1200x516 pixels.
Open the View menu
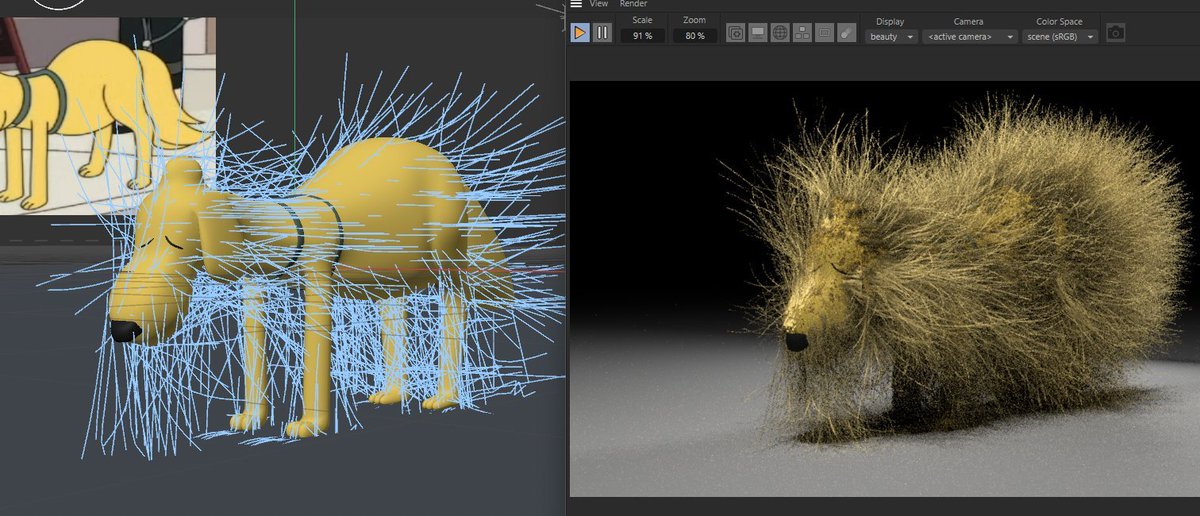599,4
